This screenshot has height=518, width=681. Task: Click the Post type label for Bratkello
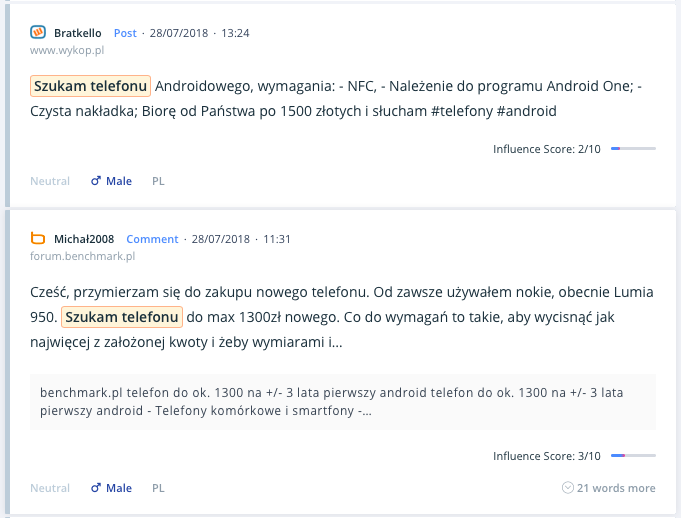(125, 33)
